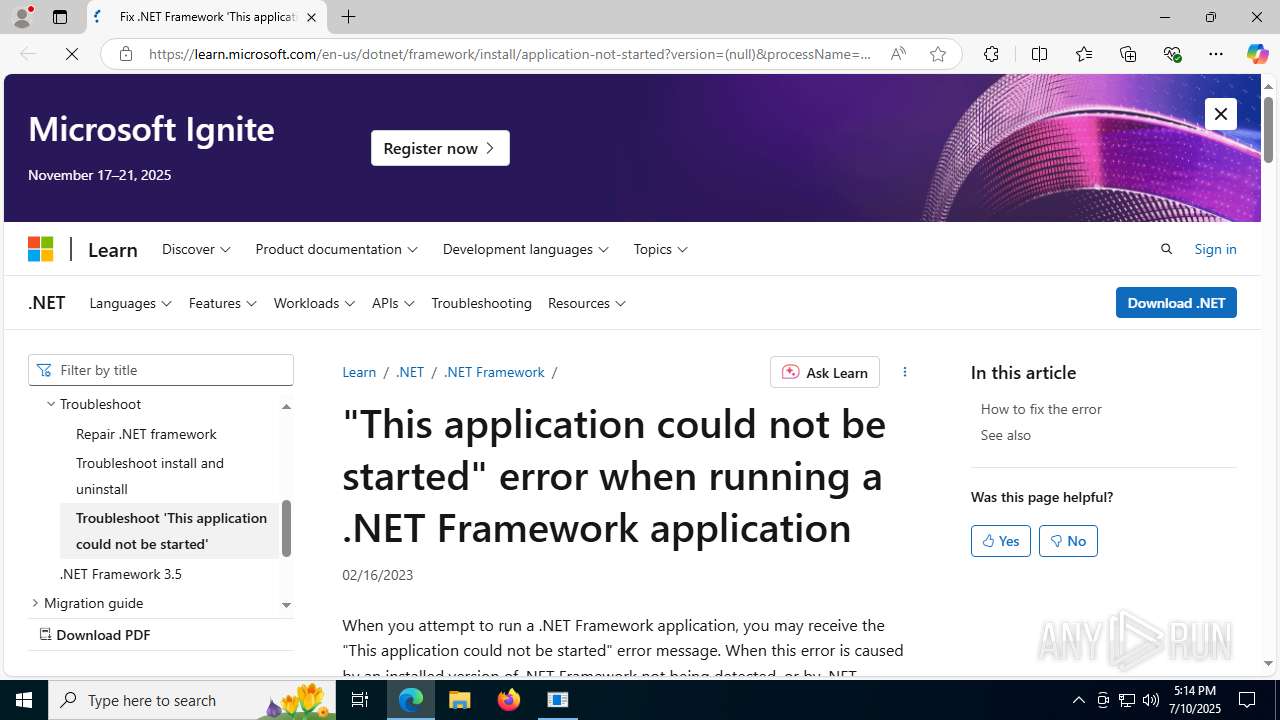Expand Product documentation dropdown

[x=336, y=249]
